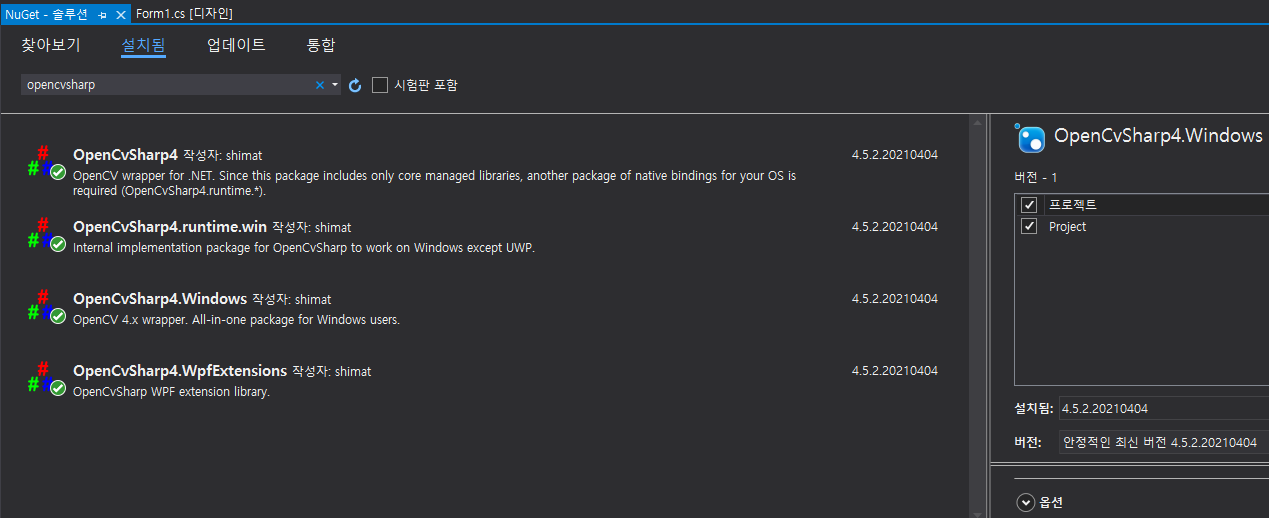The image size is (1269, 518).
Task: Refresh the package list
Action: (x=354, y=86)
